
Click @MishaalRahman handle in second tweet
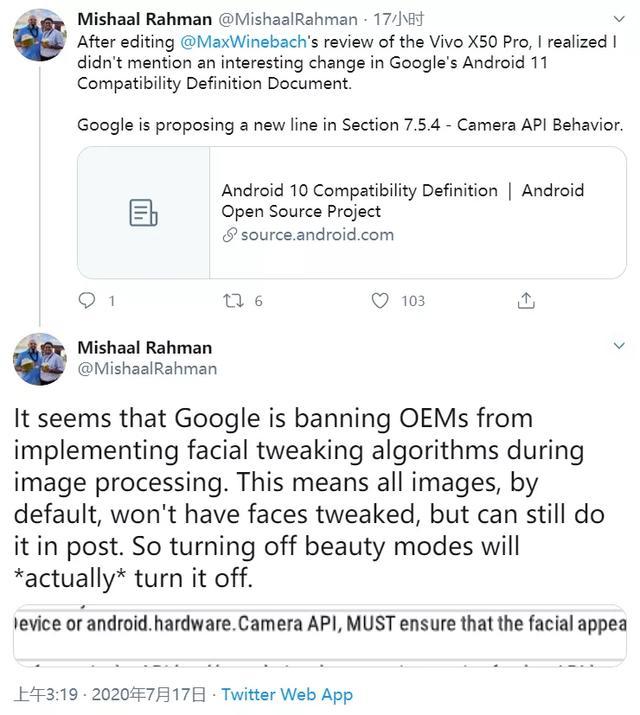[147, 368]
